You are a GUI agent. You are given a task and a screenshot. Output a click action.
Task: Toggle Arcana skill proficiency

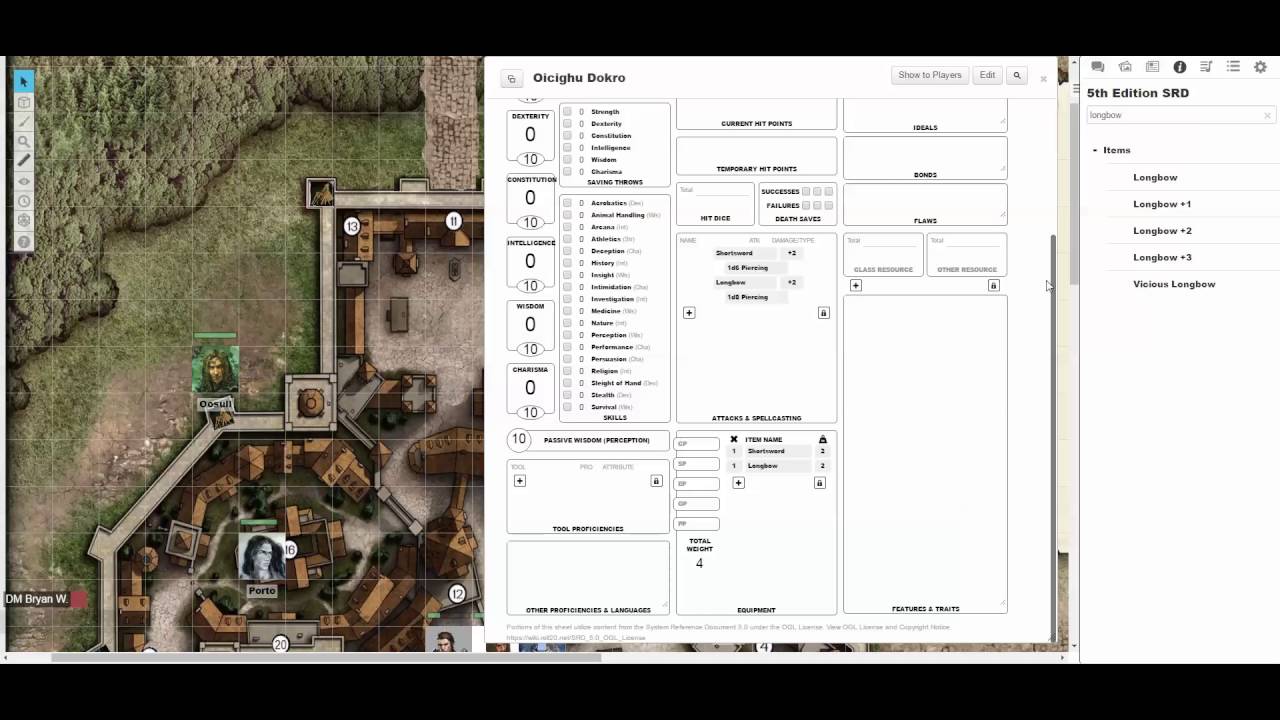(567, 227)
